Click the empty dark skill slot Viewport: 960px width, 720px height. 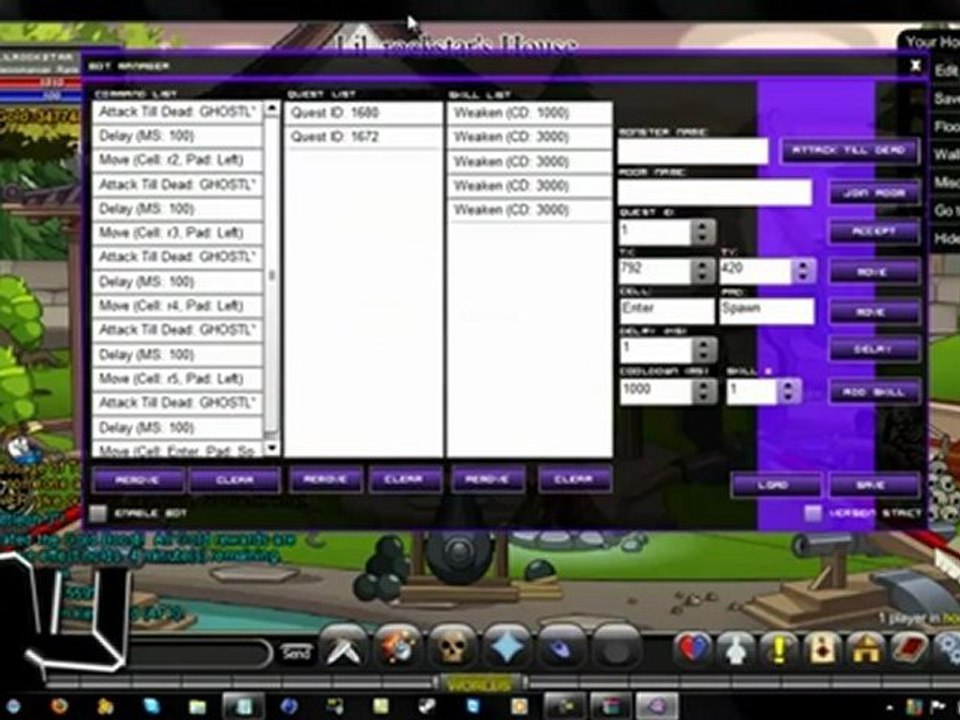pos(616,649)
